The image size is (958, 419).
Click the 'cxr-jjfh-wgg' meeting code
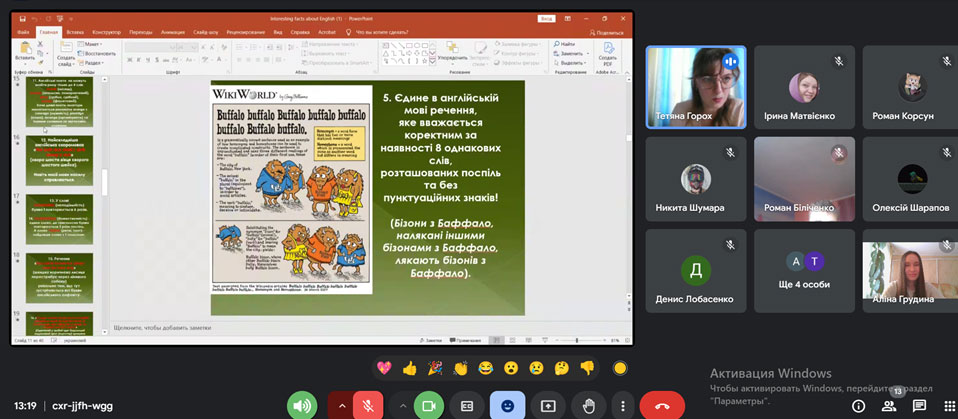82,406
